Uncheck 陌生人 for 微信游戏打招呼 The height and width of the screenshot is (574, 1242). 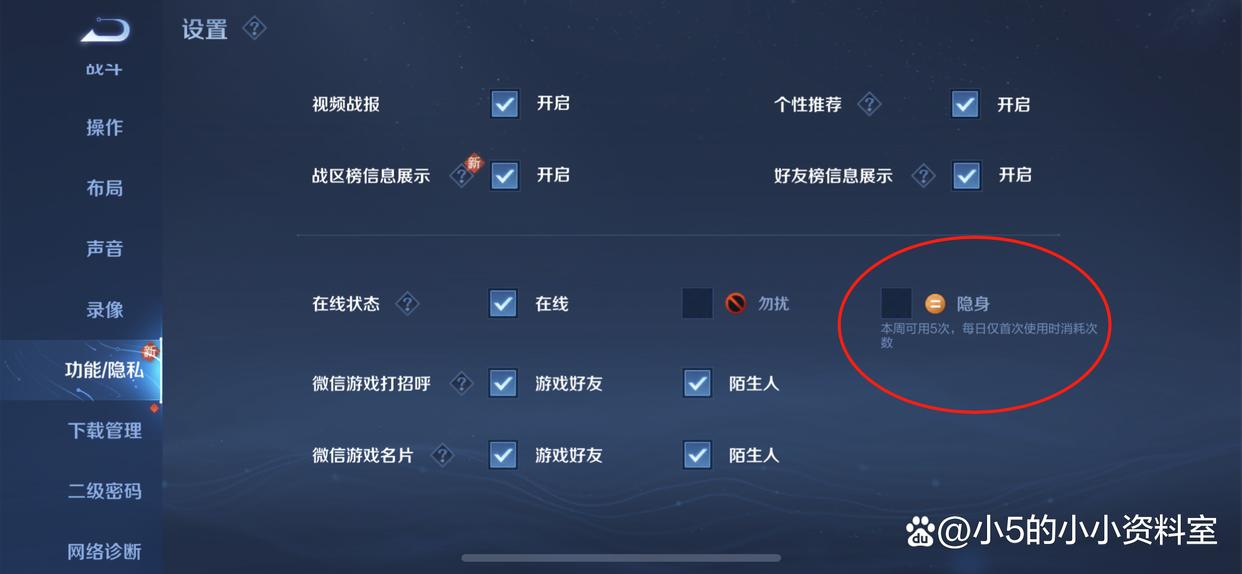pos(697,383)
